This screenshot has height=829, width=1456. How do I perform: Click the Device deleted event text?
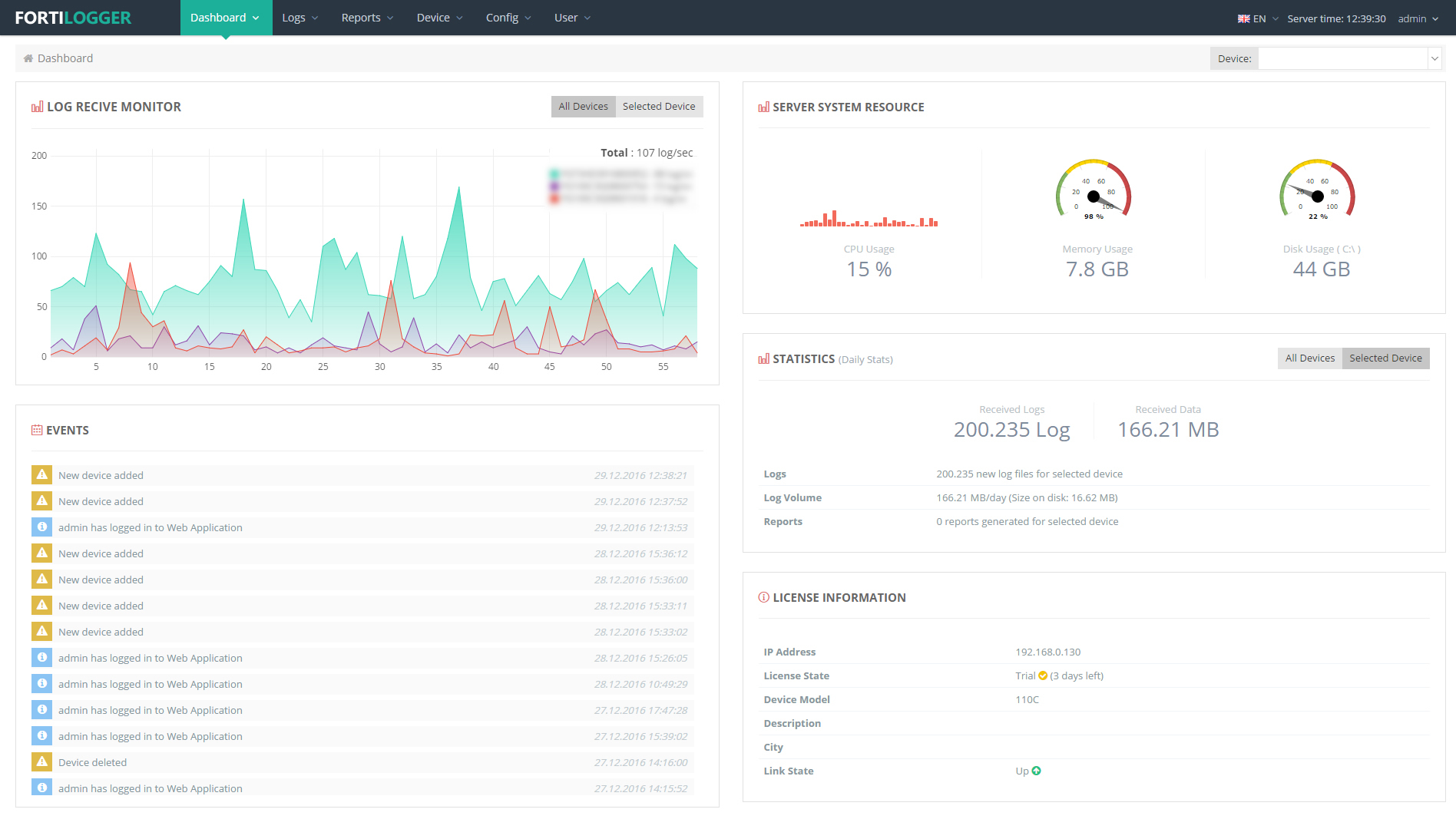pos(92,762)
